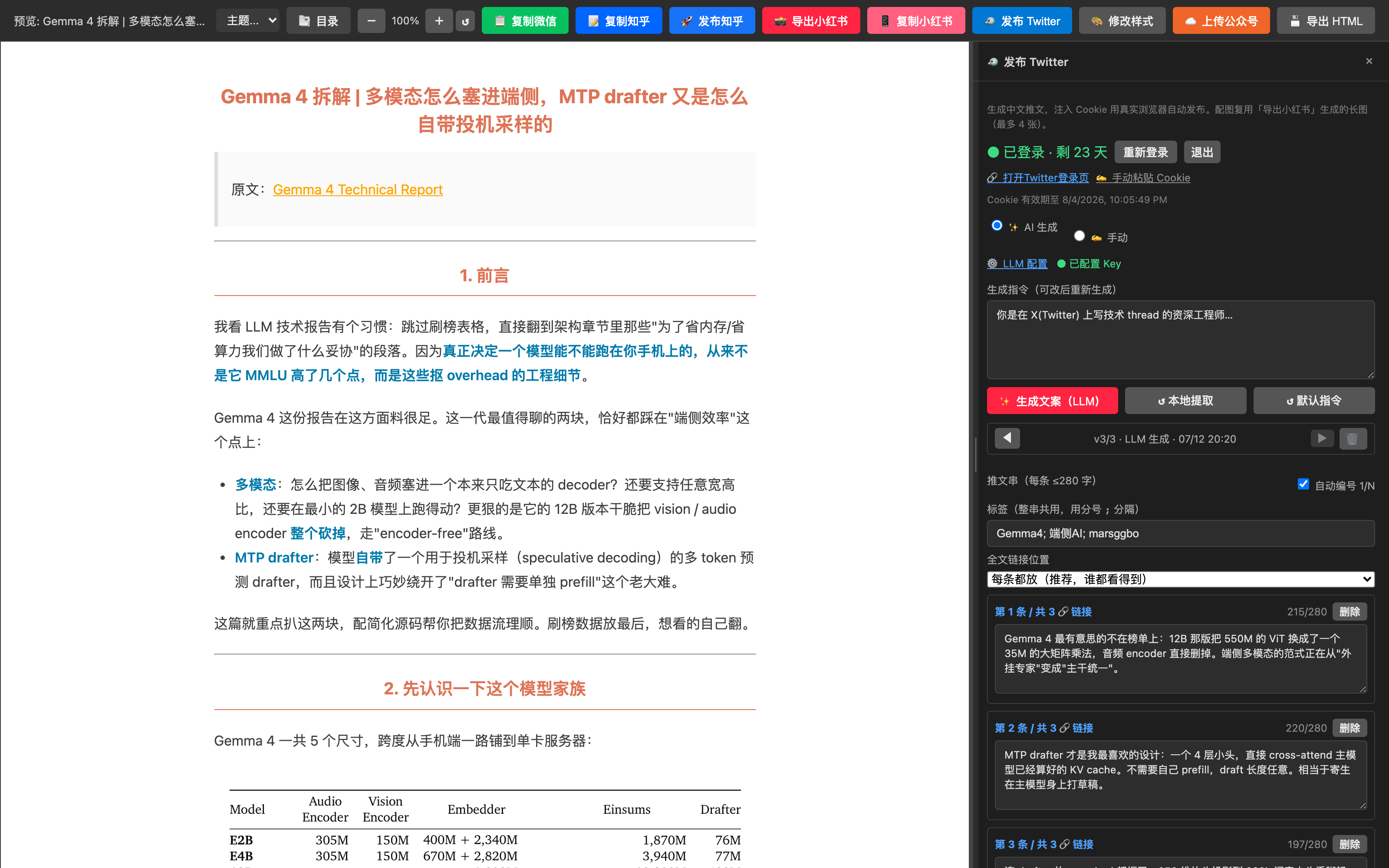1389x868 pixels.
Task: Close the 发布 Twitter panel
Action: point(1369,61)
